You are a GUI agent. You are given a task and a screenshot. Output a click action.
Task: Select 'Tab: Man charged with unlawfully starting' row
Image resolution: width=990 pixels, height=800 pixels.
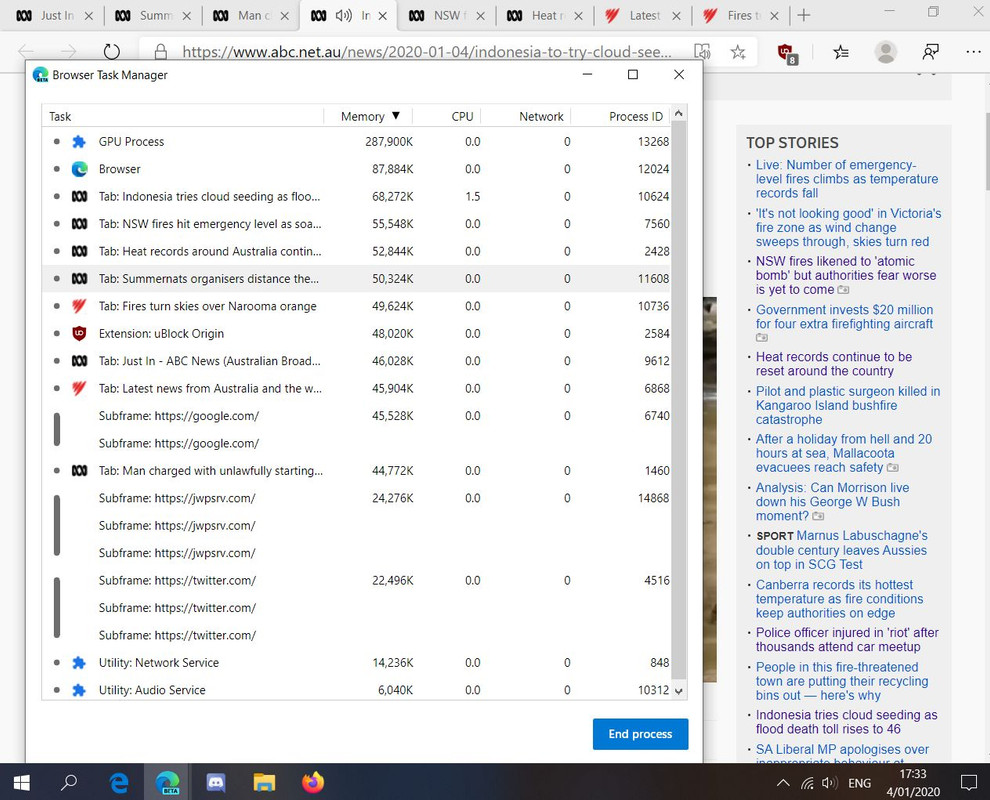click(356, 470)
